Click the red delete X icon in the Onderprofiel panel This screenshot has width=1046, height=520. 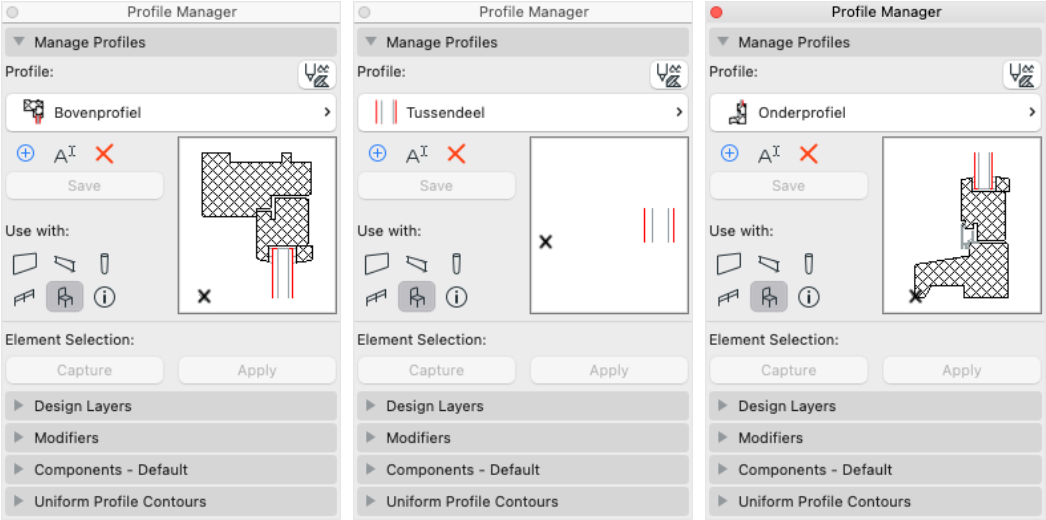(x=809, y=155)
